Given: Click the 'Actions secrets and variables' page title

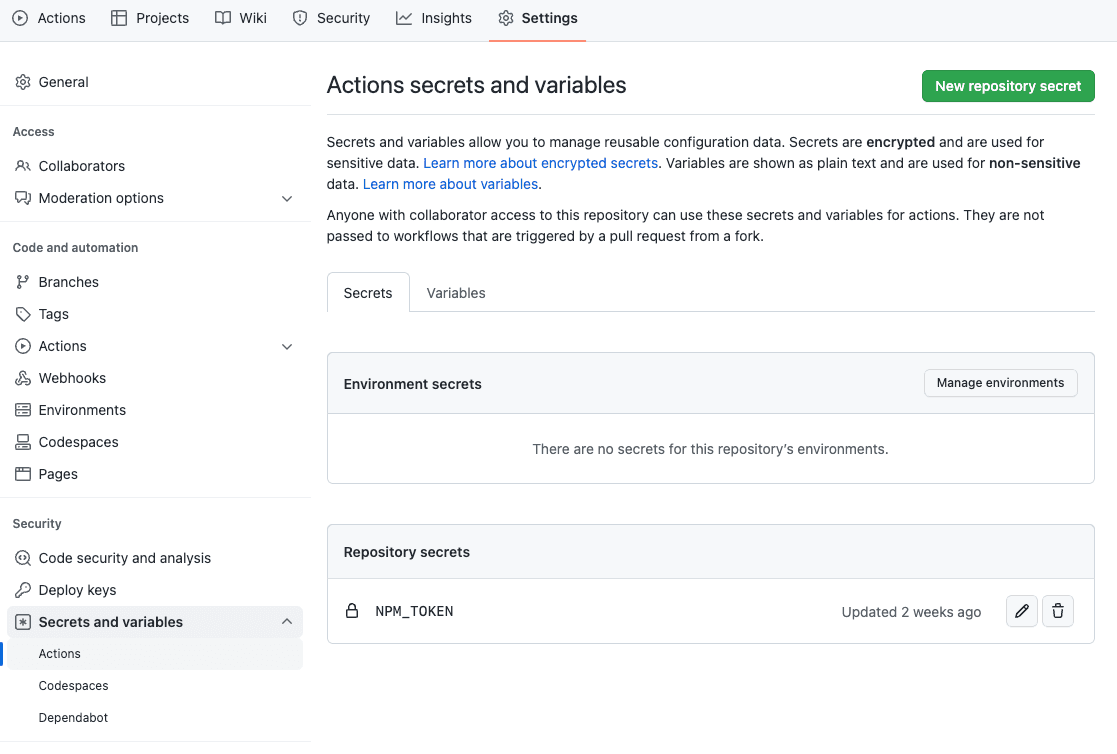Looking at the screenshot, I should pyautogui.click(x=477, y=85).
